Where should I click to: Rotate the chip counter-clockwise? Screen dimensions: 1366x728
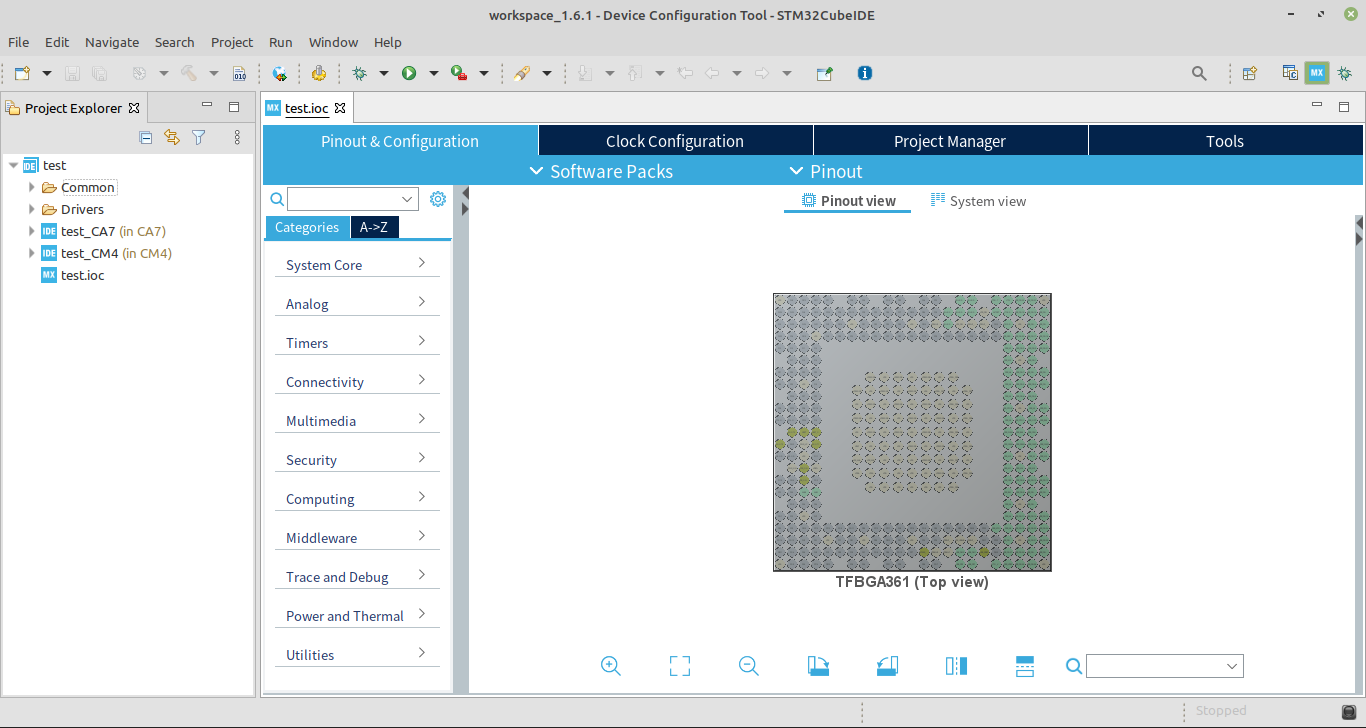click(887, 666)
